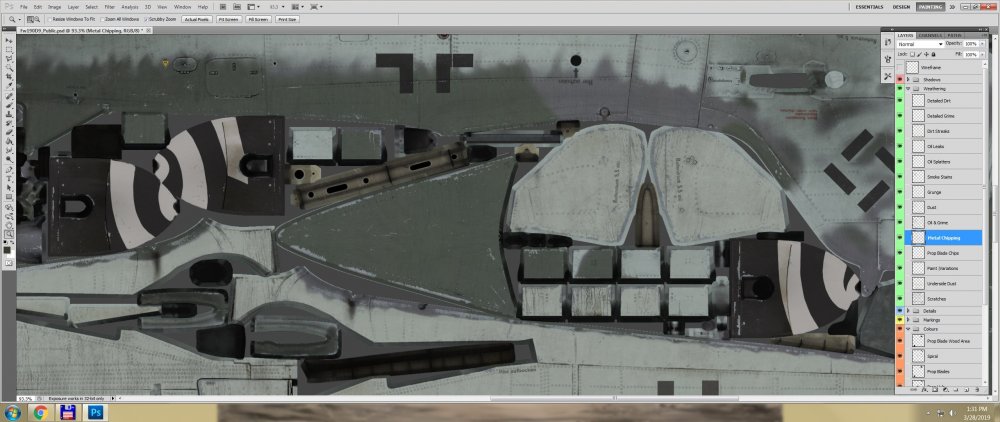This screenshot has width=1000, height=422.
Task: Select the Move tool
Action: tap(10, 40)
